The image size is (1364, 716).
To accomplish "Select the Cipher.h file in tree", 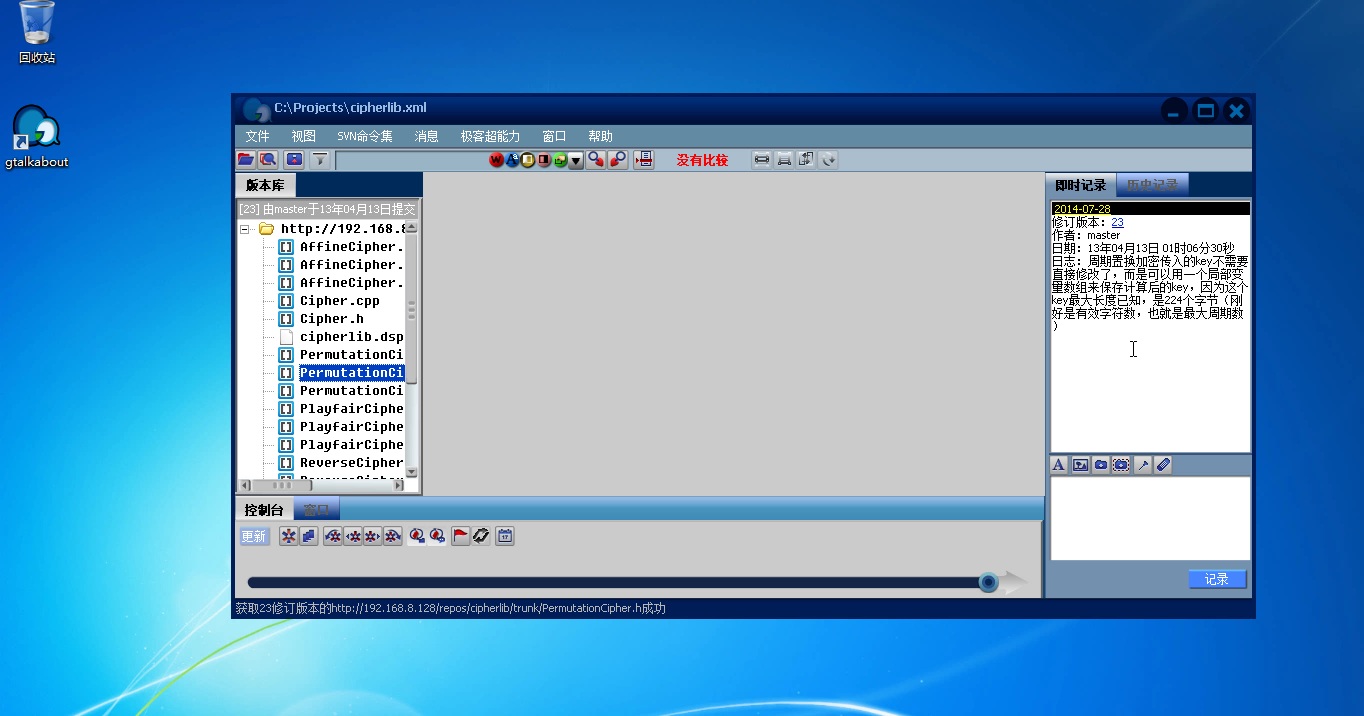I will (332, 319).
